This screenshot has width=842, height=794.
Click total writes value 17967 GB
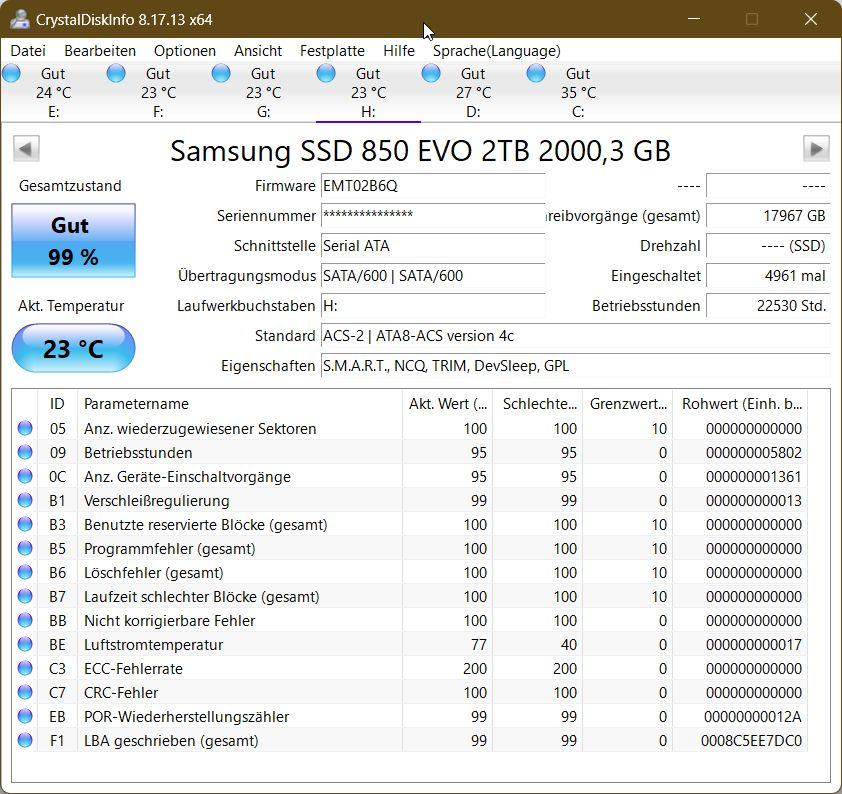(x=768, y=216)
